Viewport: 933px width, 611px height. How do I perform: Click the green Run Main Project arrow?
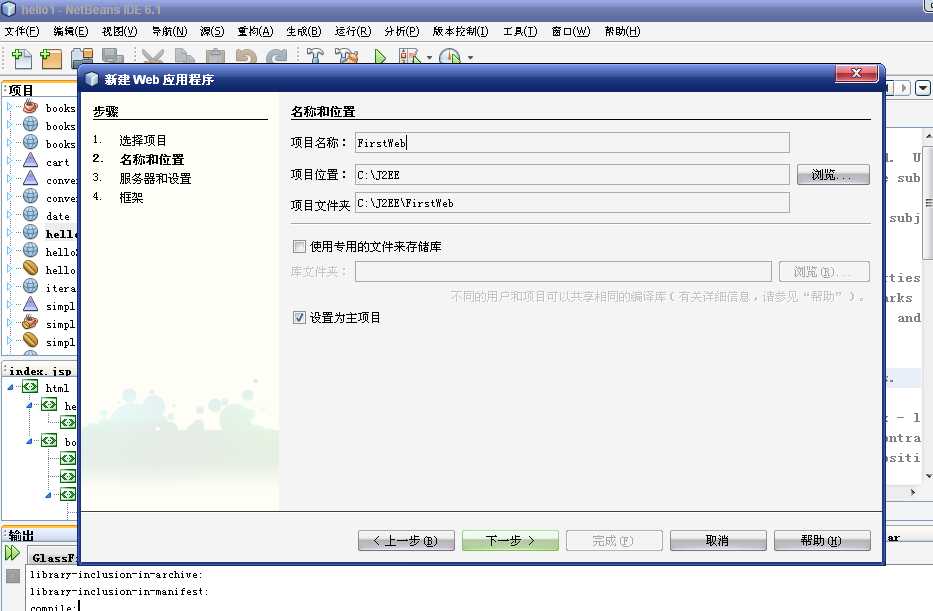pyautogui.click(x=380, y=57)
